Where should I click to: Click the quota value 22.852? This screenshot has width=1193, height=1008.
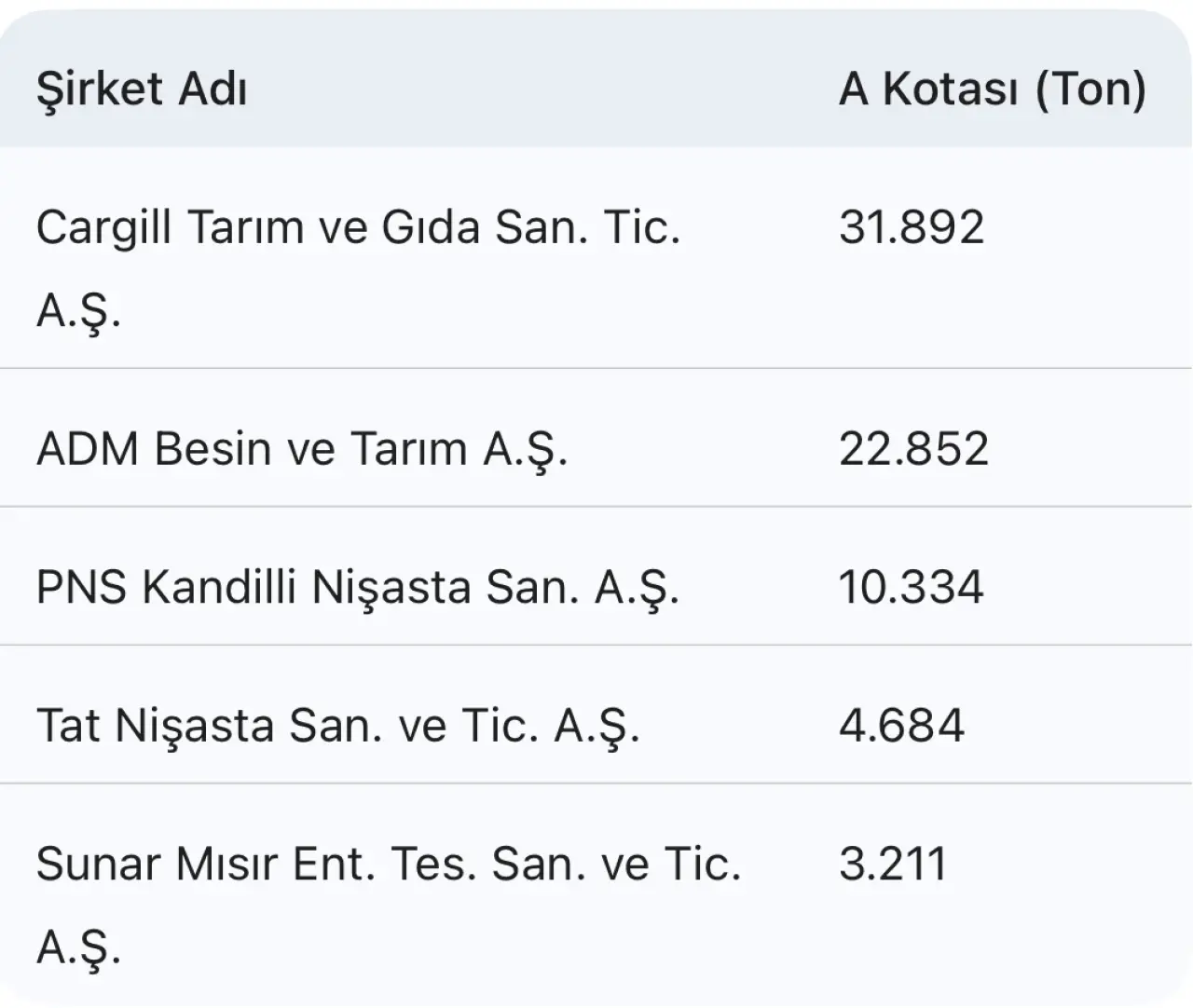912,449
